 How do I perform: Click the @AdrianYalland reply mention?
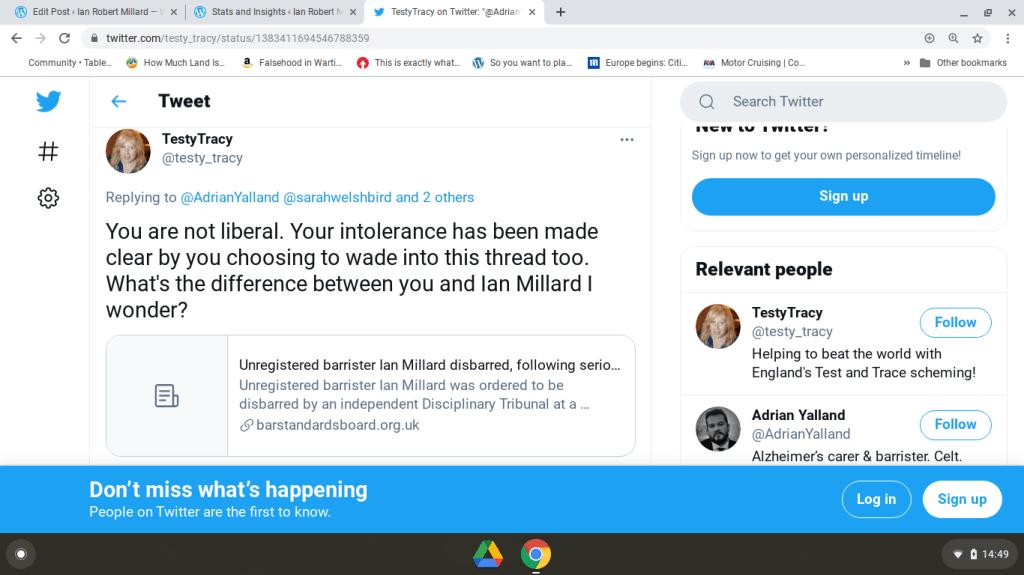(x=229, y=197)
